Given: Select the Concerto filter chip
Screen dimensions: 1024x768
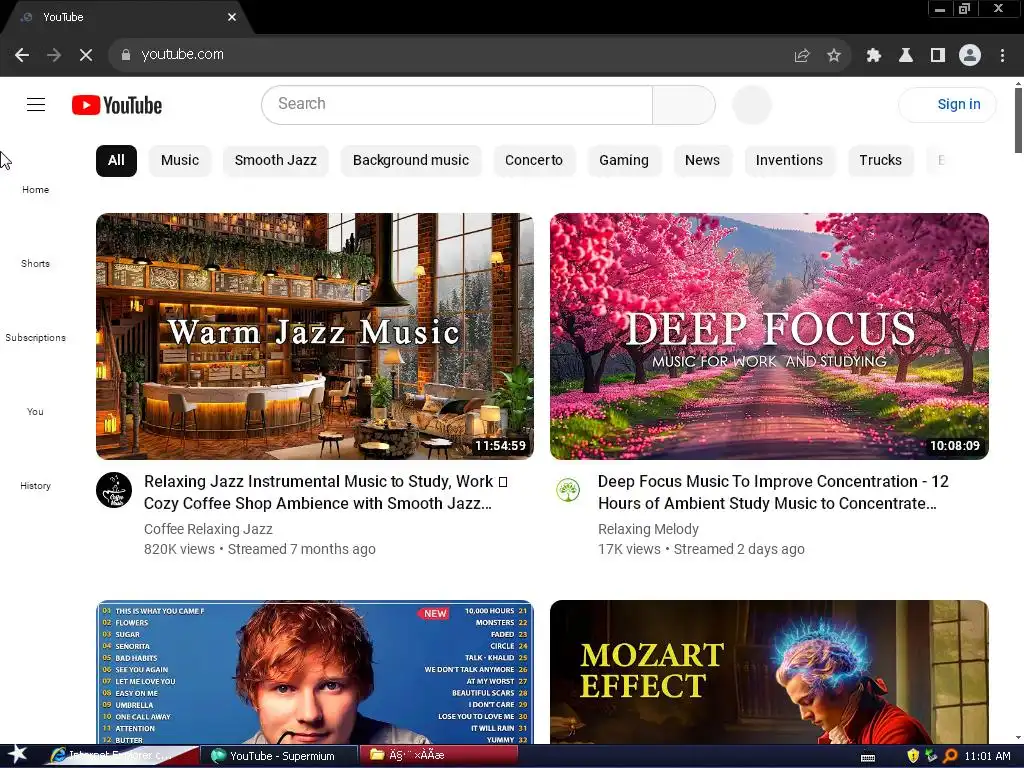Looking at the screenshot, I should [534, 161].
